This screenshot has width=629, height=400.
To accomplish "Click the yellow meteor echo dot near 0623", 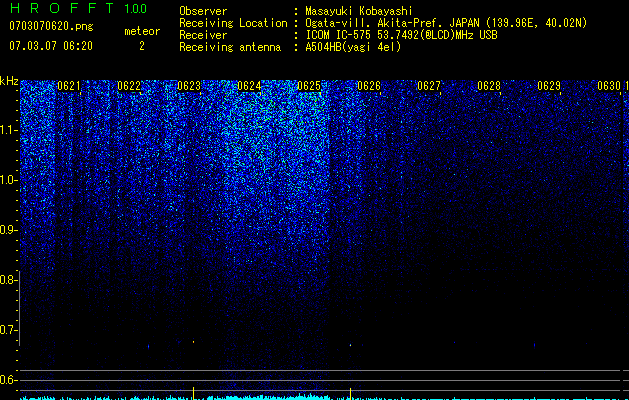I will (193, 342).
